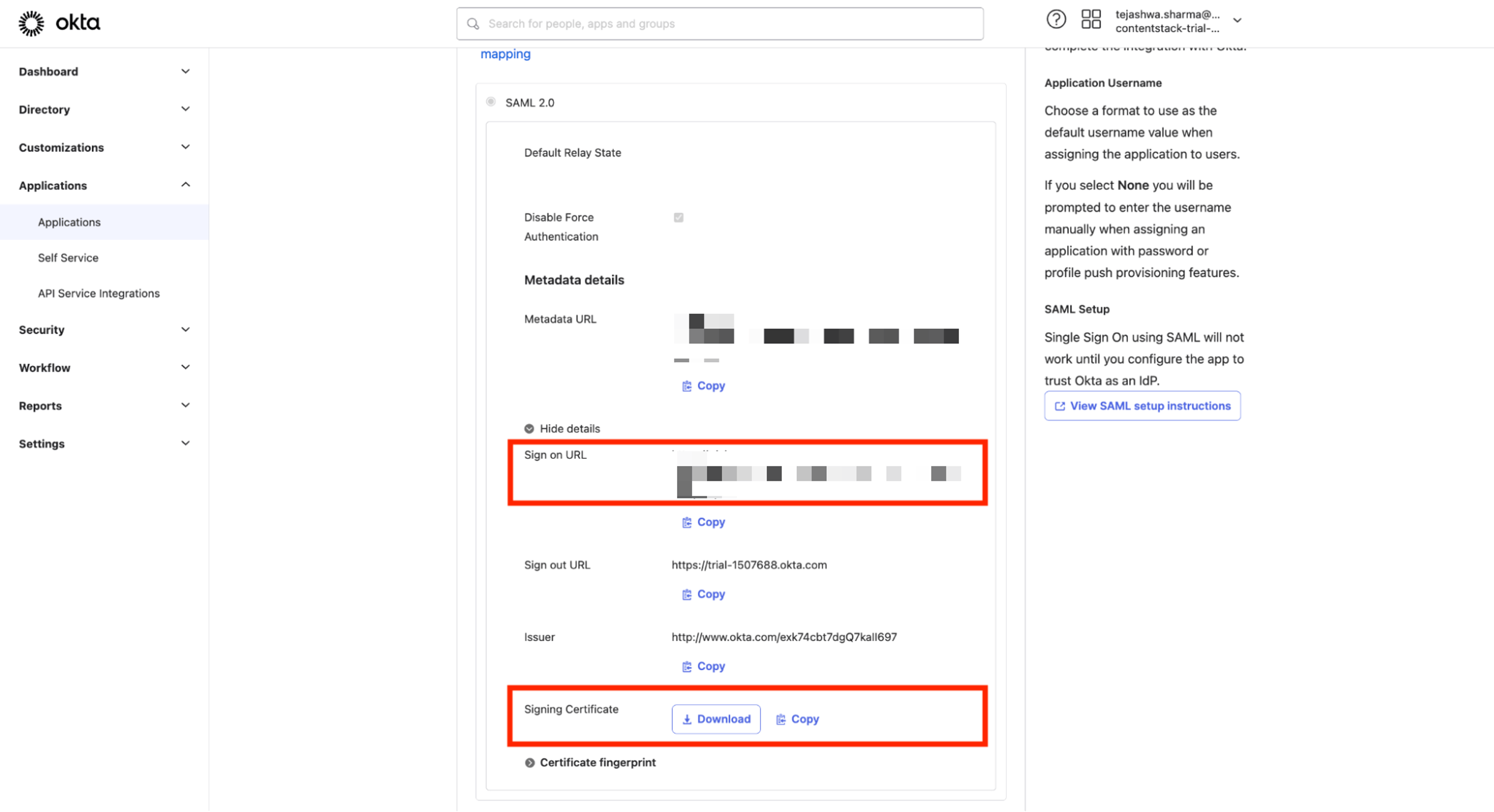Click the Metadata details heading
The width and height of the screenshot is (1494, 812).
click(574, 280)
